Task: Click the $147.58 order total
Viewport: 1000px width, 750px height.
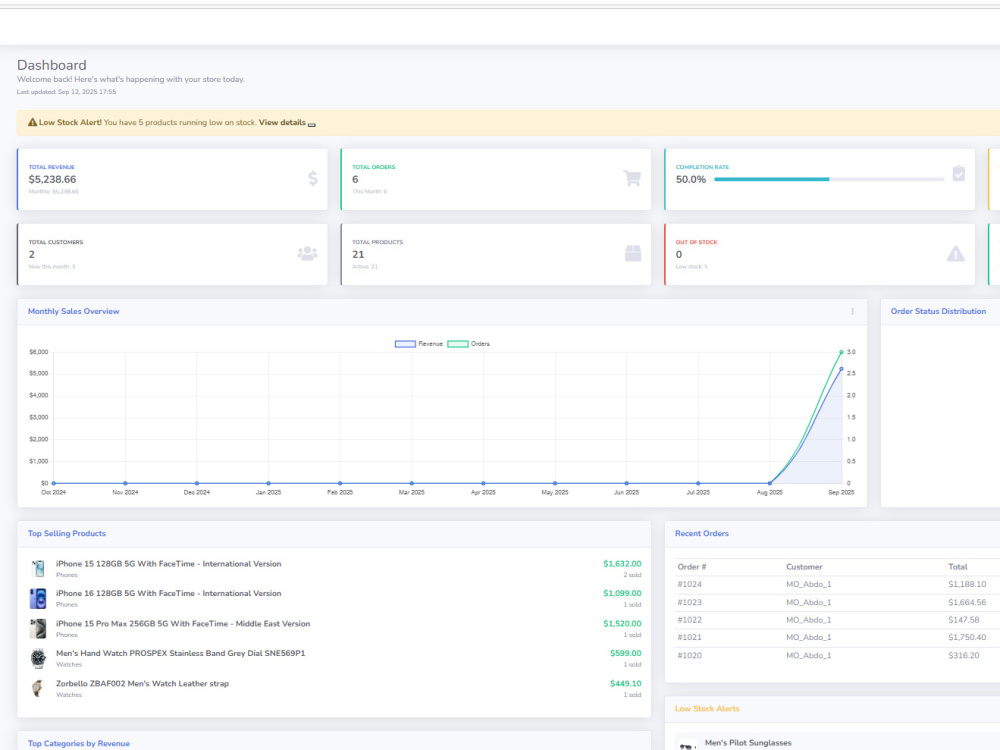Action: click(963, 620)
